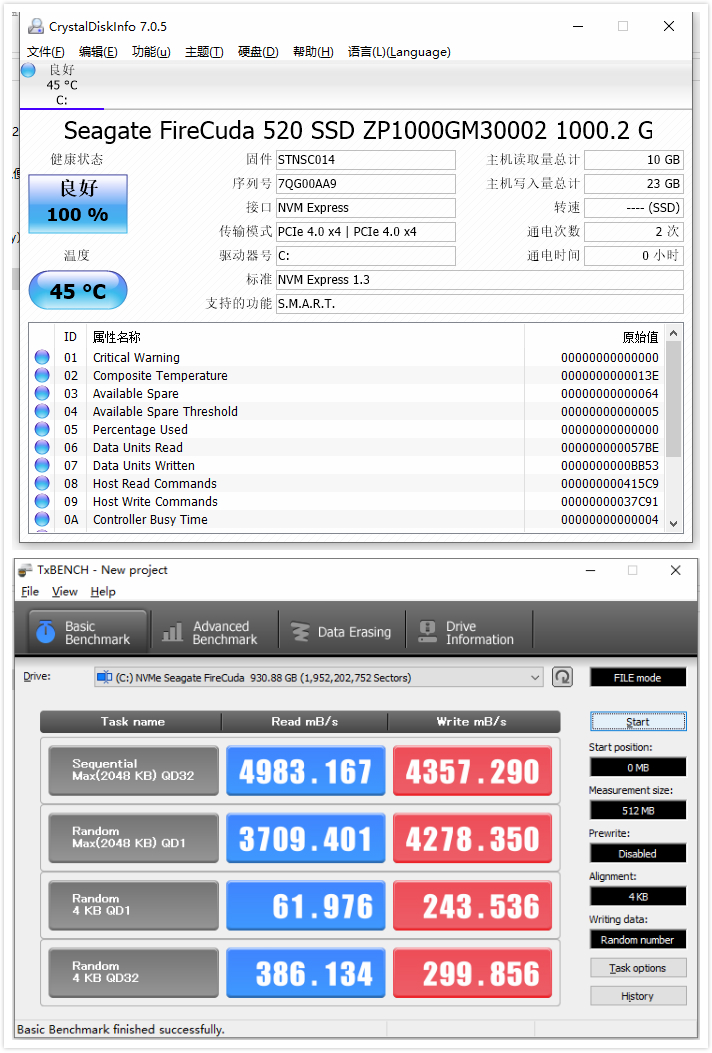
Task: Select the C: disk status orb at top
Action: point(28,70)
